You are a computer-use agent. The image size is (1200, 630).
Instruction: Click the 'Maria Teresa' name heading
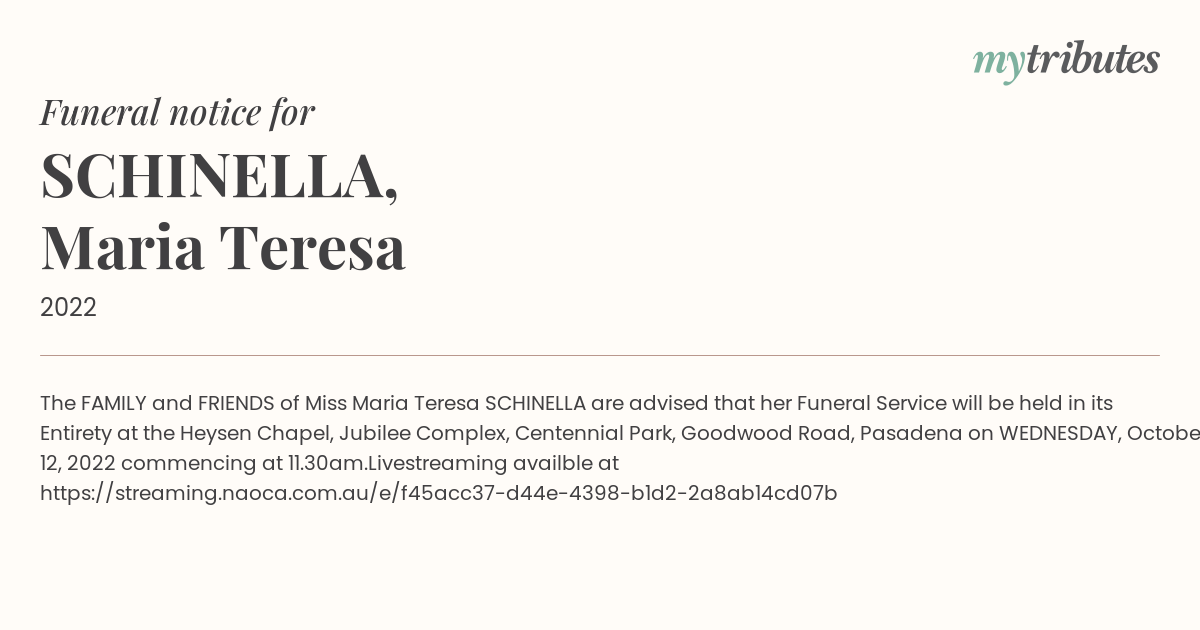223,248
